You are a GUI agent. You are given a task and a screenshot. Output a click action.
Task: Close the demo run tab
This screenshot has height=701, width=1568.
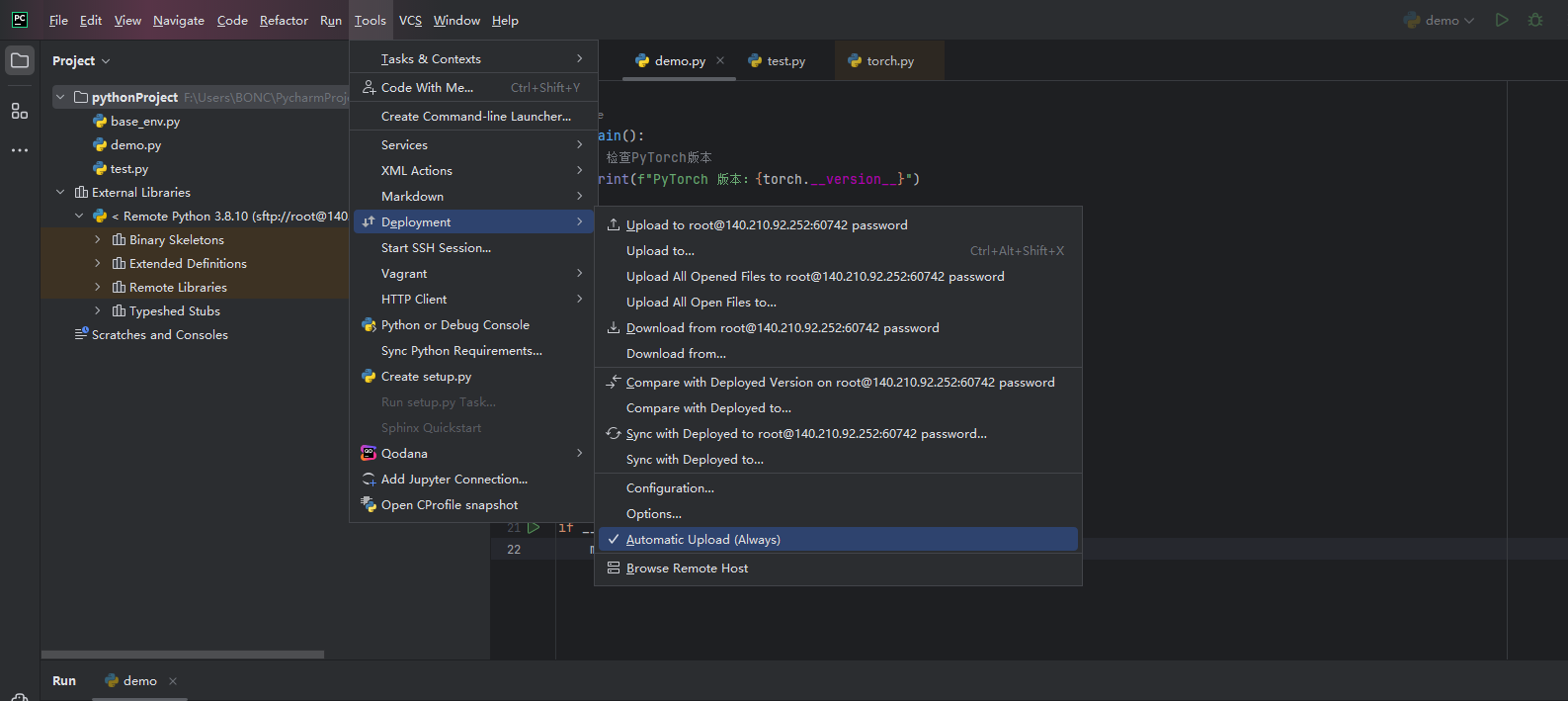point(173,680)
